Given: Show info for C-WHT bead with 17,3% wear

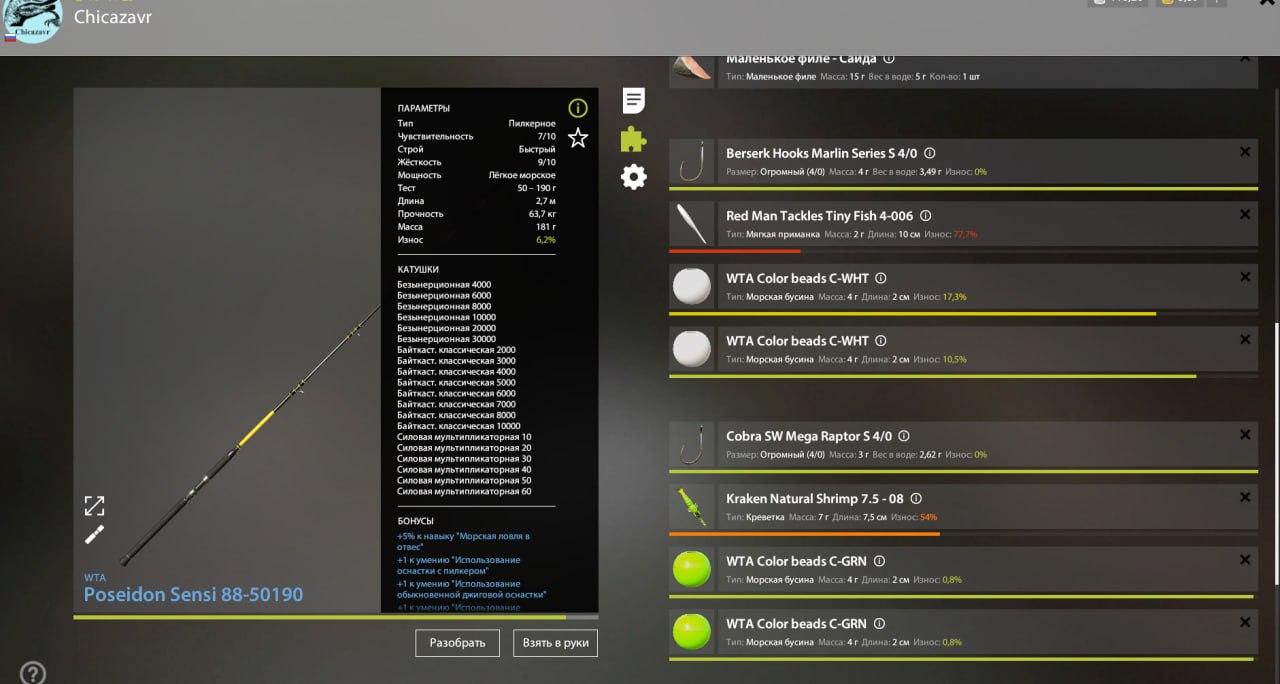Looking at the screenshot, I should [881, 278].
